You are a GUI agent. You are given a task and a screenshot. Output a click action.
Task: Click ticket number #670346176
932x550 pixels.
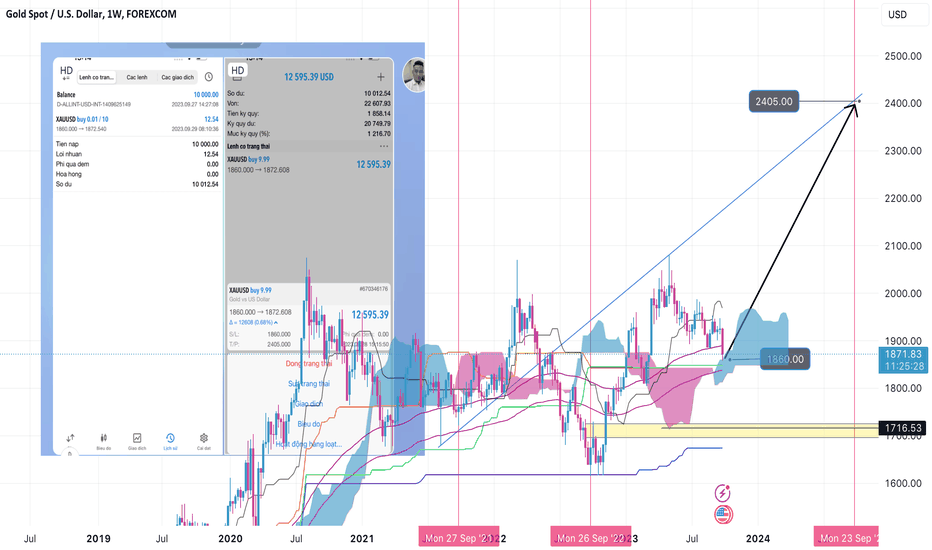373,289
